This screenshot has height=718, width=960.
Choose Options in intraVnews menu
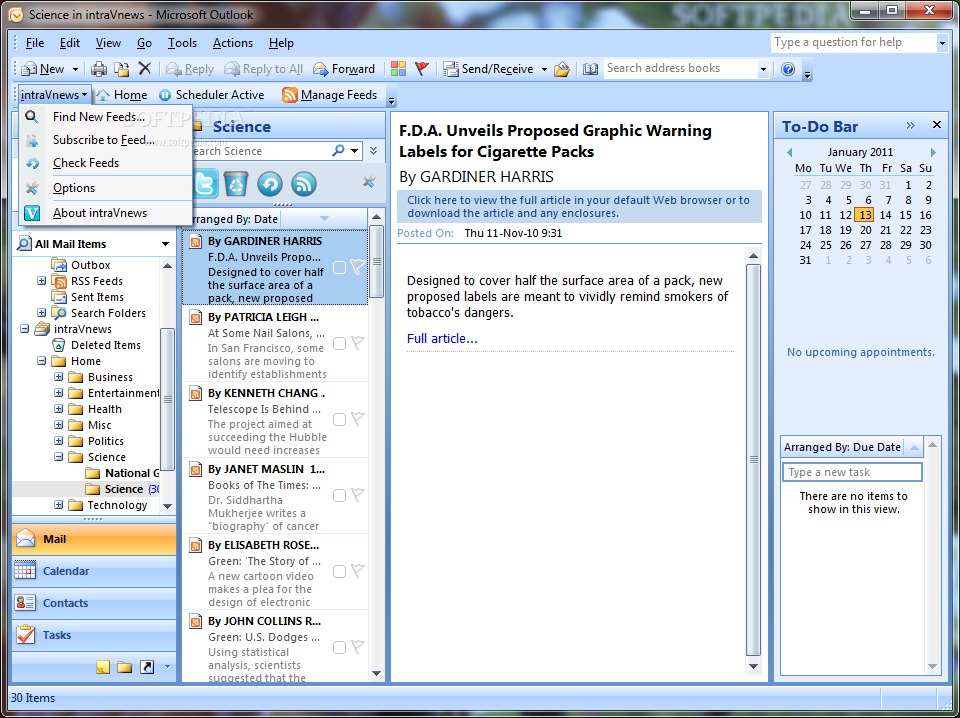pyautogui.click(x=106, y=188)
